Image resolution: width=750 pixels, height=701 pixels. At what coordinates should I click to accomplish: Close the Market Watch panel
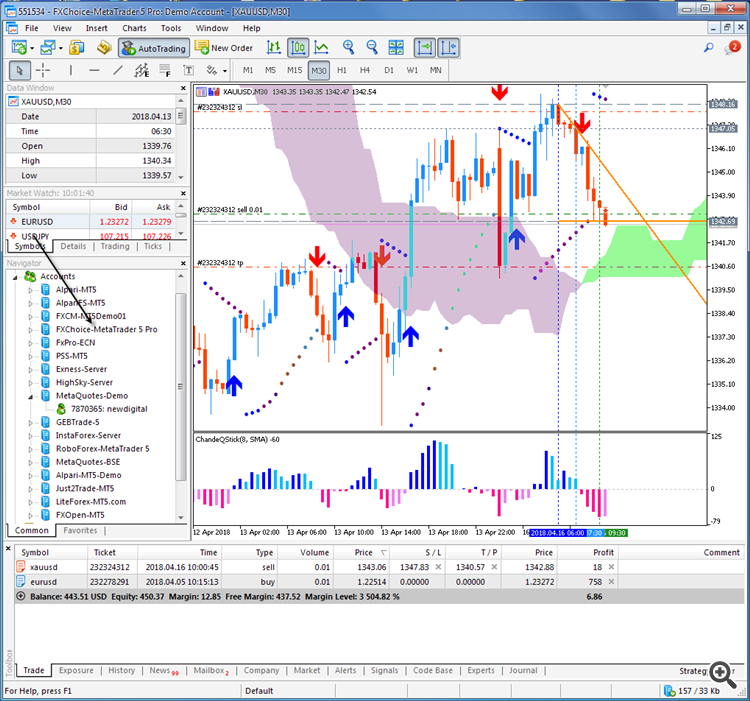pyautogui.click(x=183, y=193)
